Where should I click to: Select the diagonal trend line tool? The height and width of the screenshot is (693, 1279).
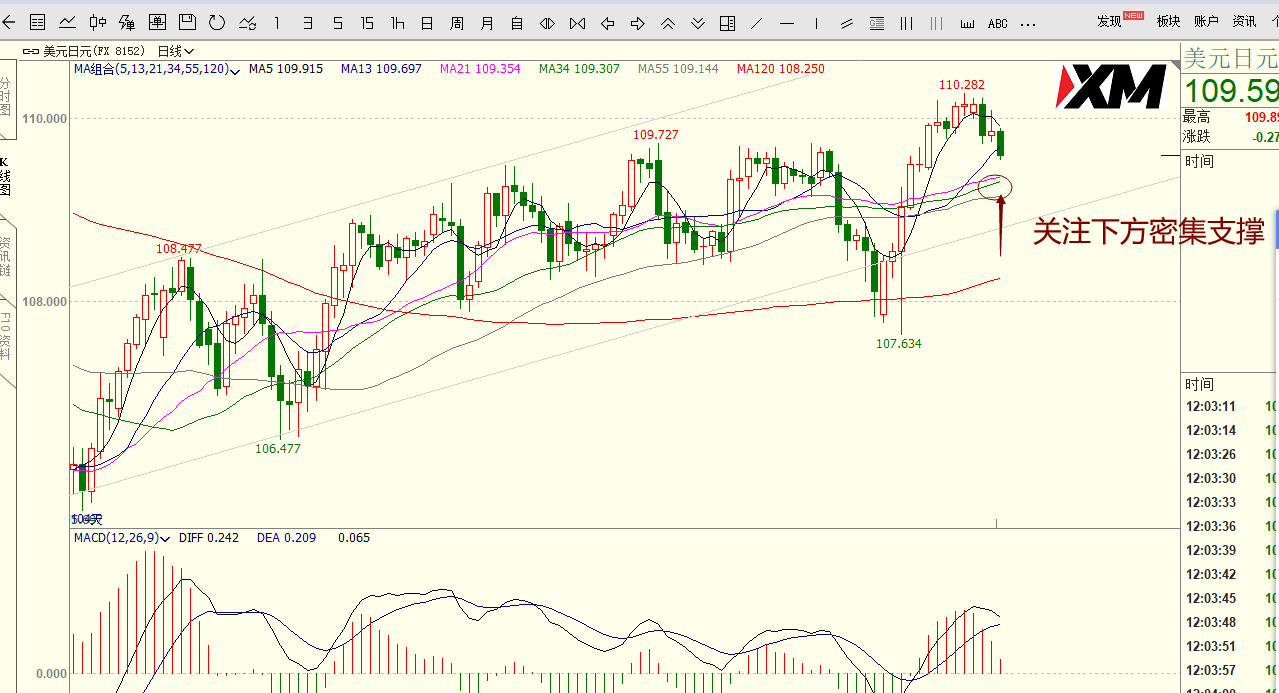click(757, 22)
